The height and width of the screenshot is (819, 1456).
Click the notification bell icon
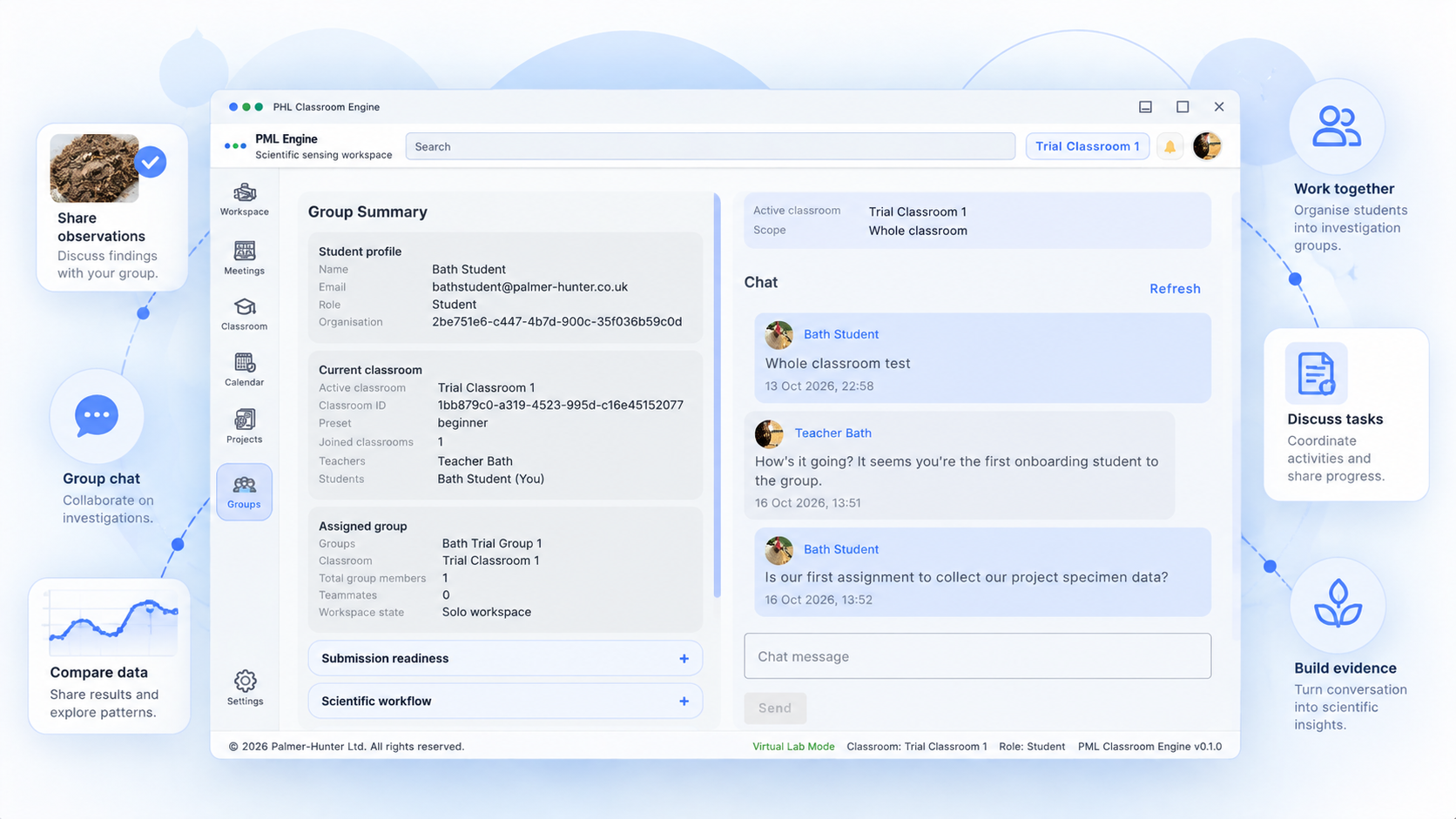click(x=1170, y=146)
